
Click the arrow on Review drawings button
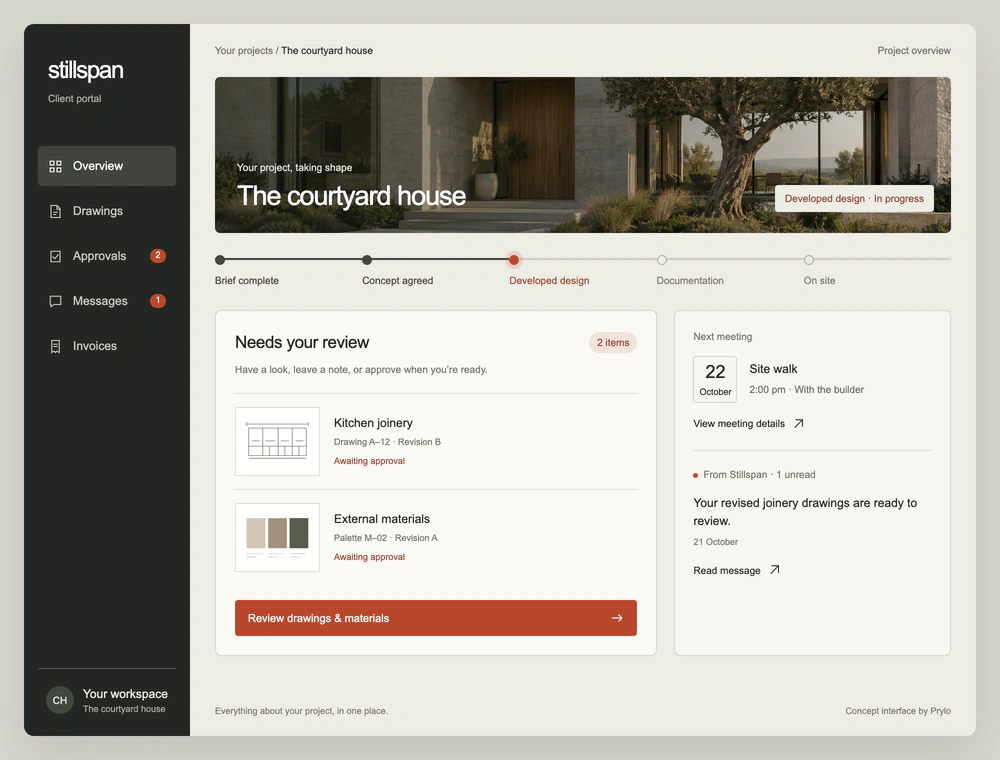point(617,618)
